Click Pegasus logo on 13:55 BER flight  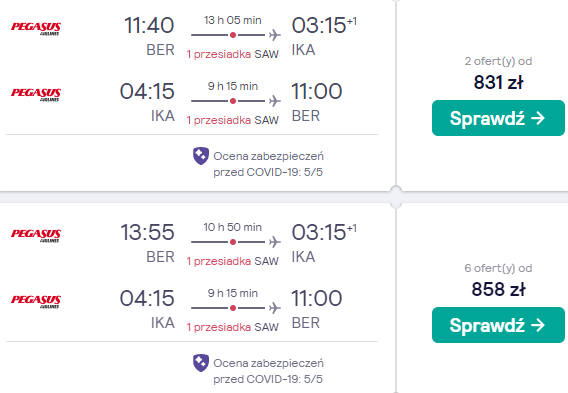pyautogui.click(x=36, y=235)
